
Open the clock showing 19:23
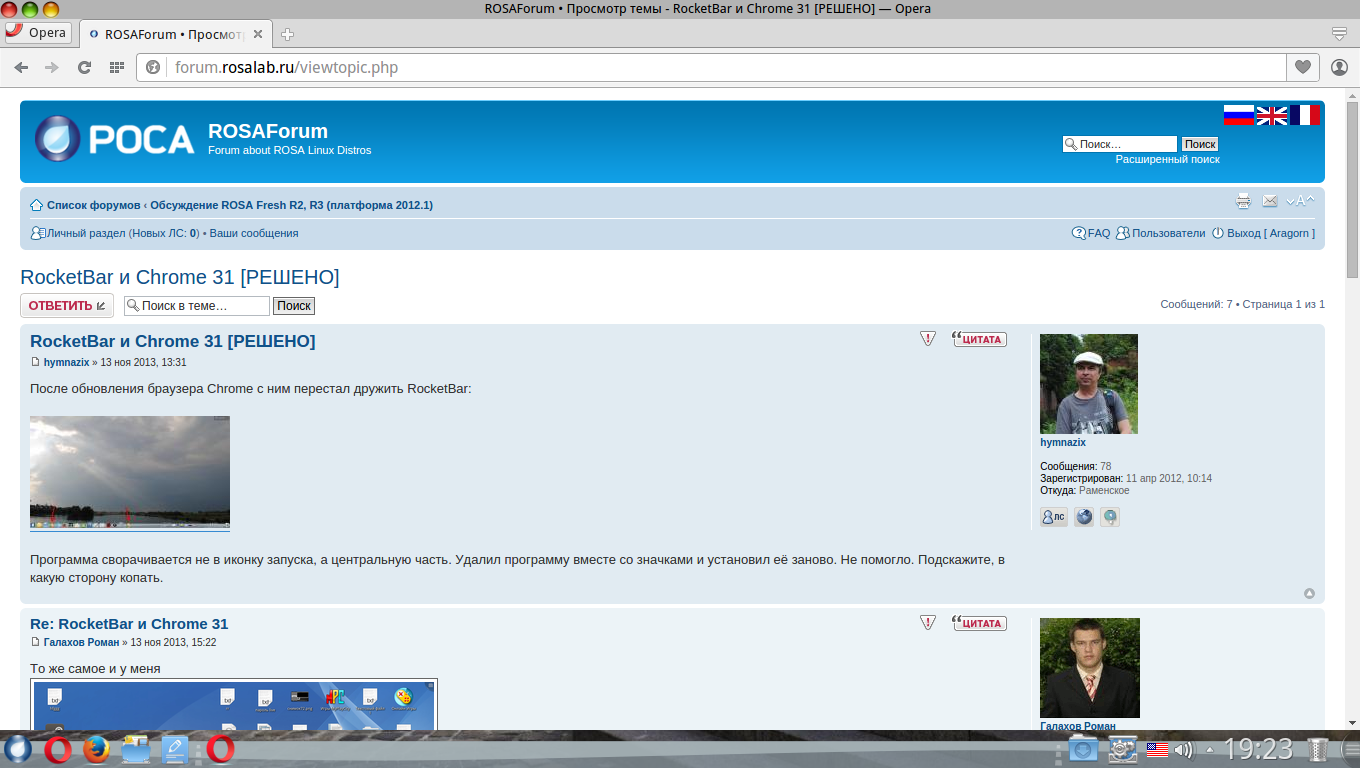tap(1258, 749)
